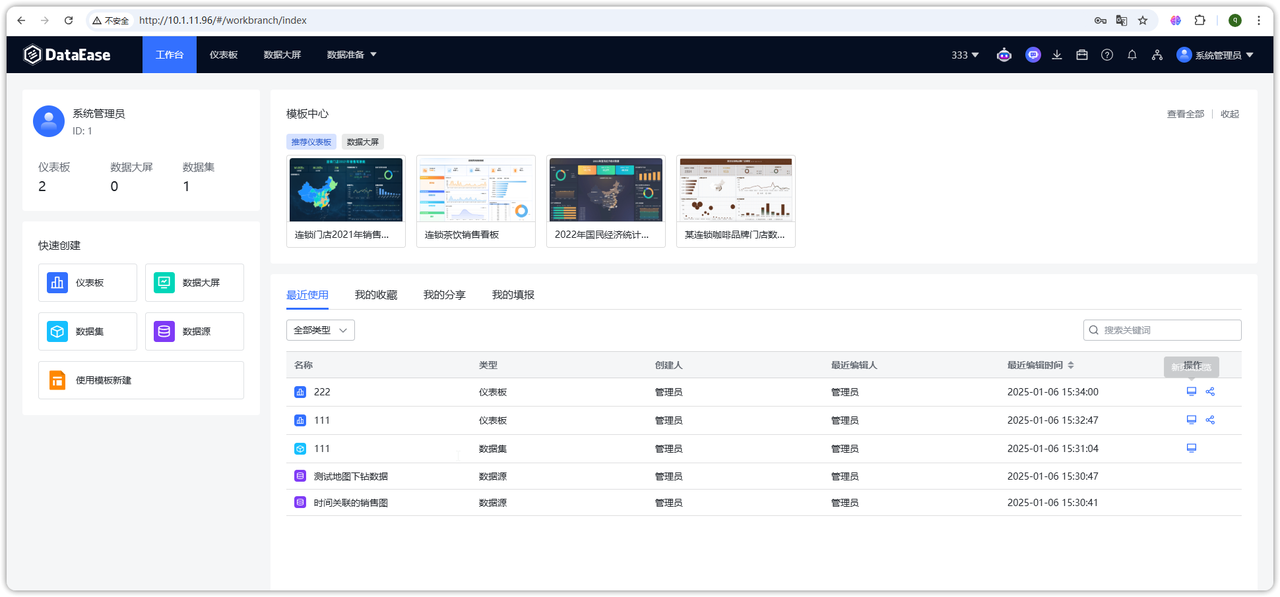Share the 222 dashboard via share icon
This screenshot has width=1280, height=597.
[x=1210, y=392]
